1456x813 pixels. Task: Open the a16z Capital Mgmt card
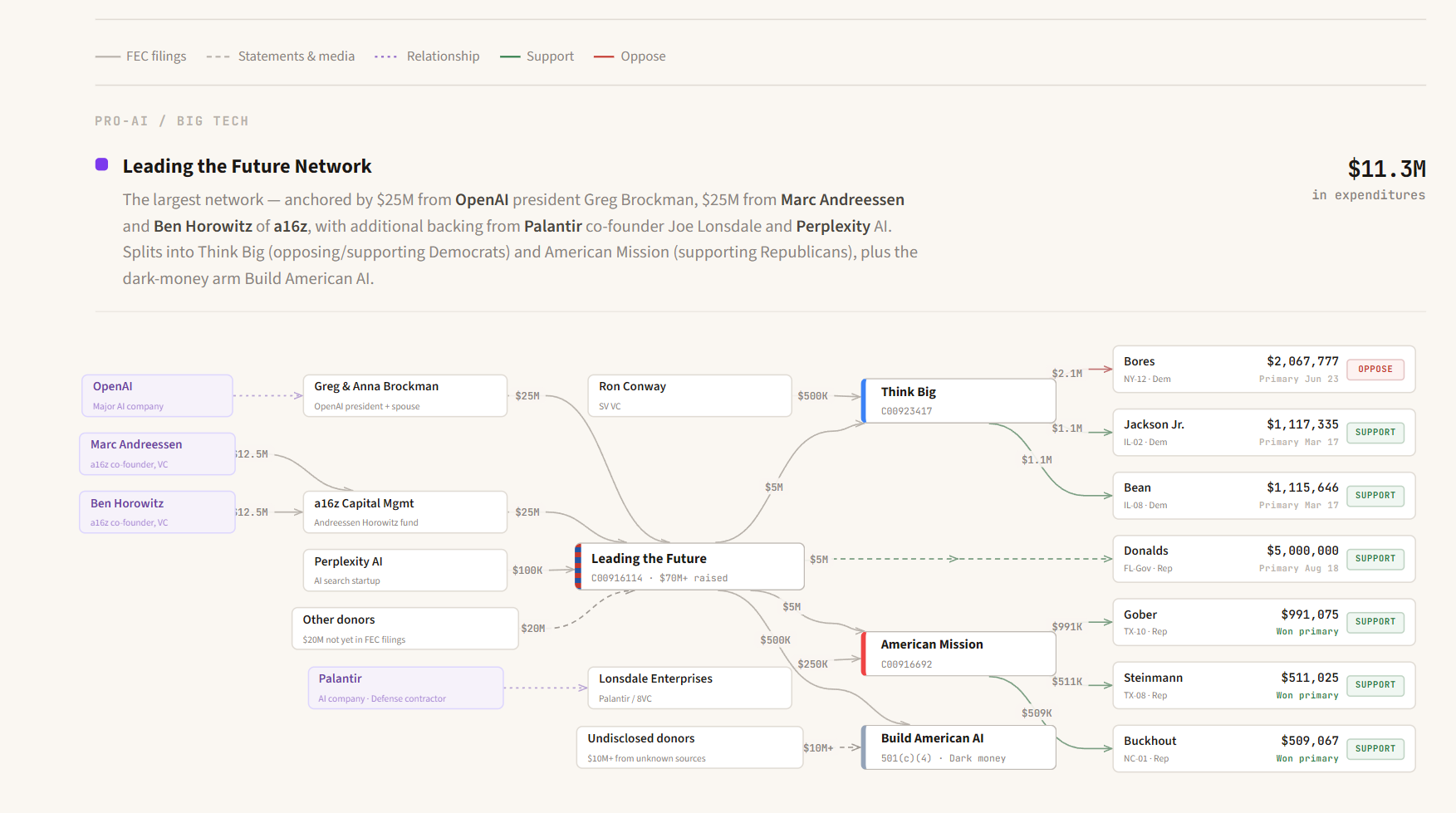click(x=404, y=512)
